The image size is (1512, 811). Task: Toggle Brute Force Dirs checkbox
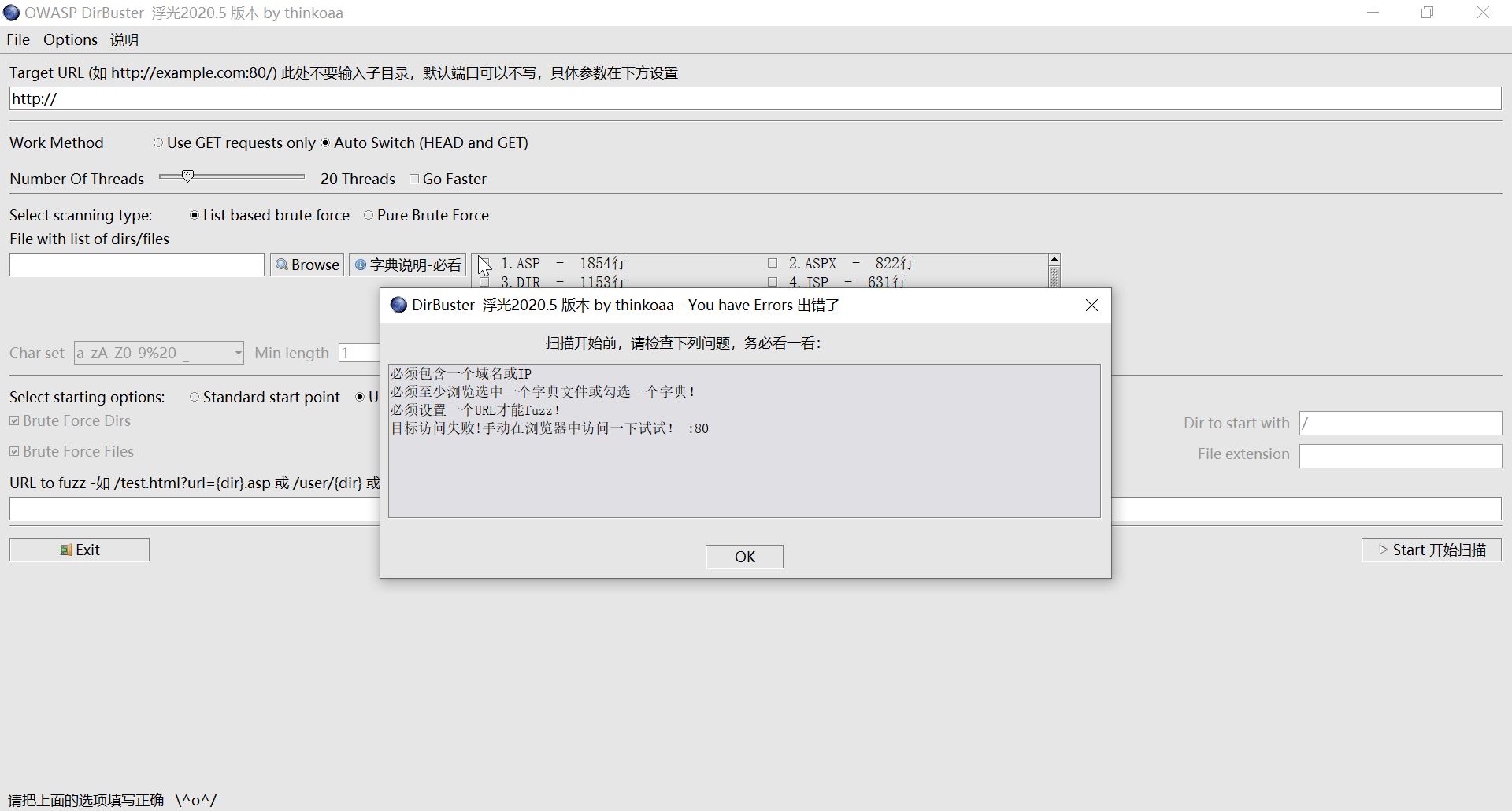point(14,420)
